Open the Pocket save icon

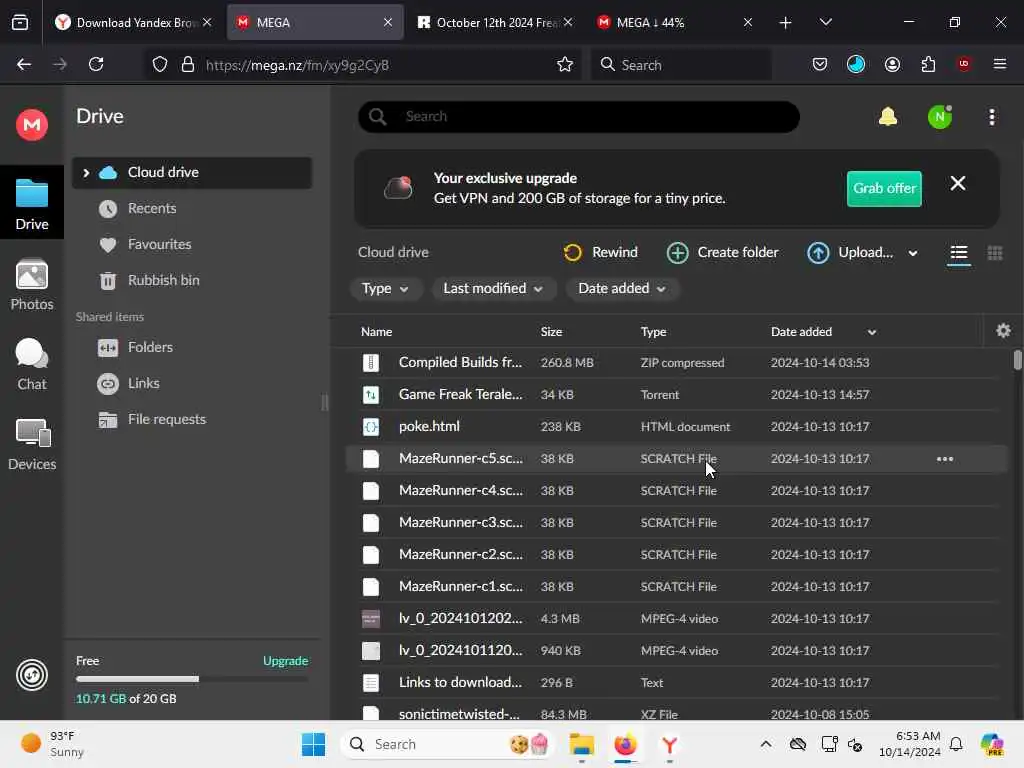pos(820,64)
